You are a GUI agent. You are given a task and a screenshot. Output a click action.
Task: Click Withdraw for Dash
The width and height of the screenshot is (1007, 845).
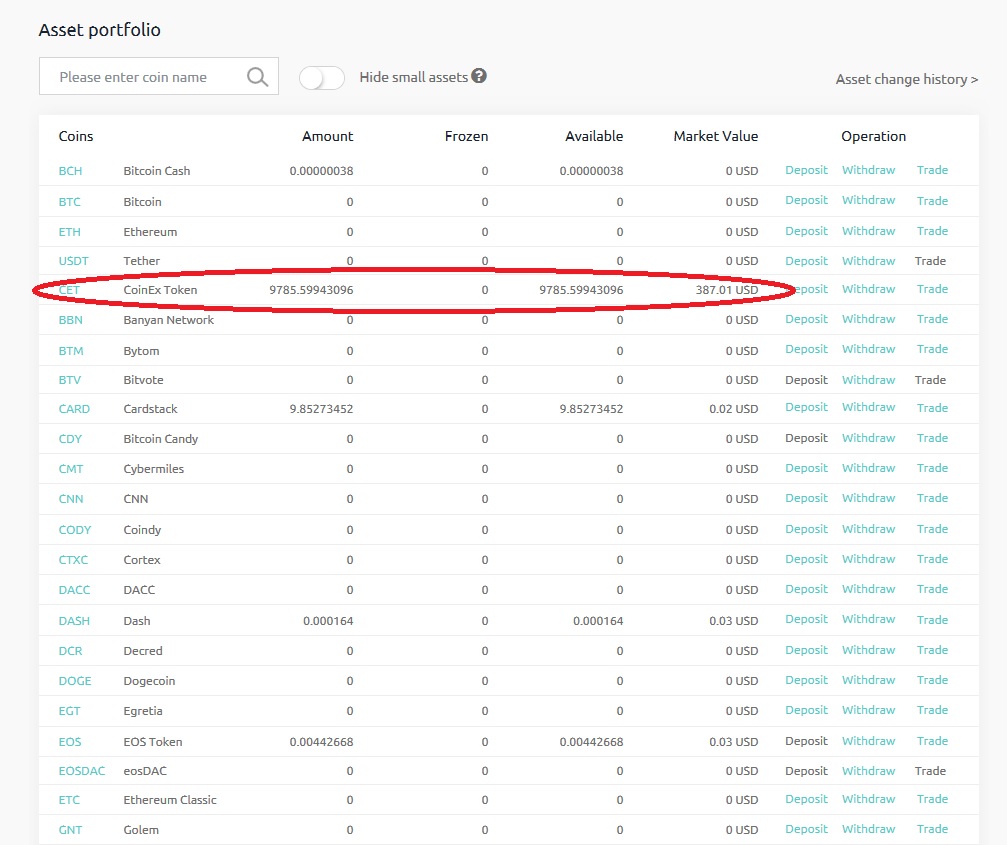868,620
